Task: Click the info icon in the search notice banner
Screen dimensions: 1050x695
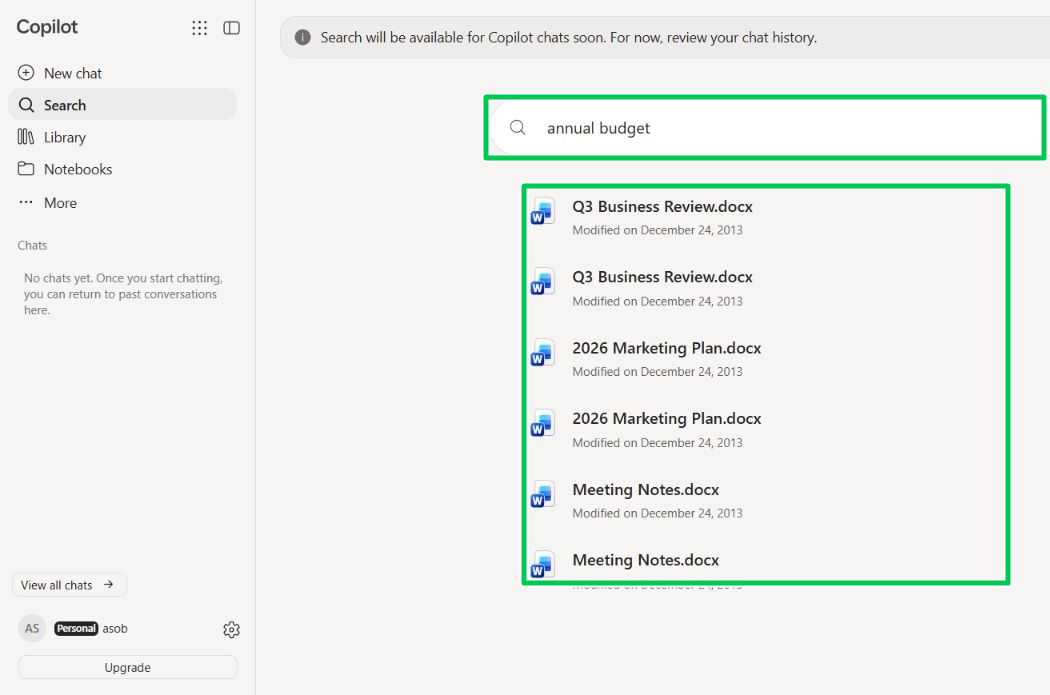Action: click(x=303, y=37)
